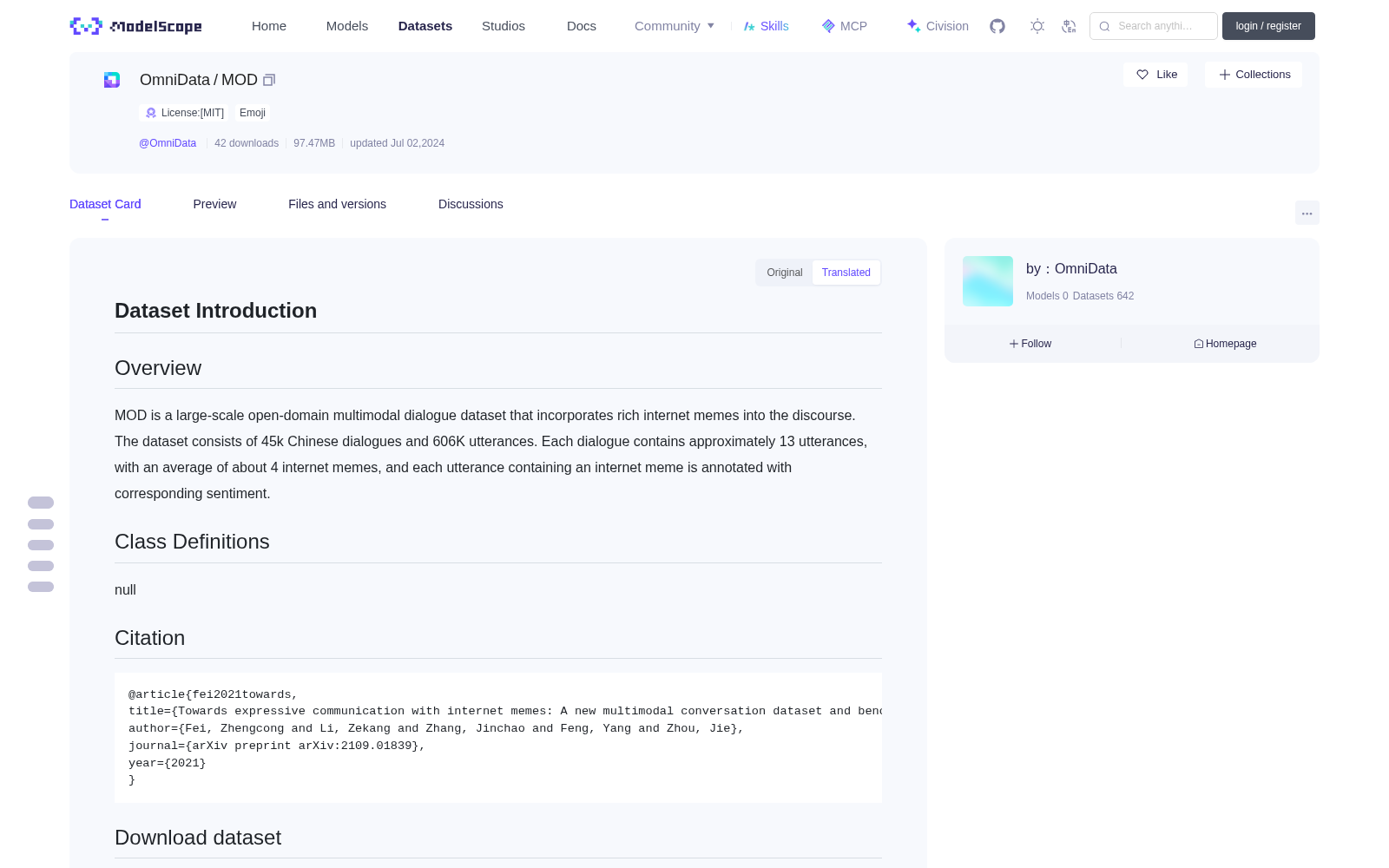
Task: Click the ModelScope logo
Action: pos(136,26)
